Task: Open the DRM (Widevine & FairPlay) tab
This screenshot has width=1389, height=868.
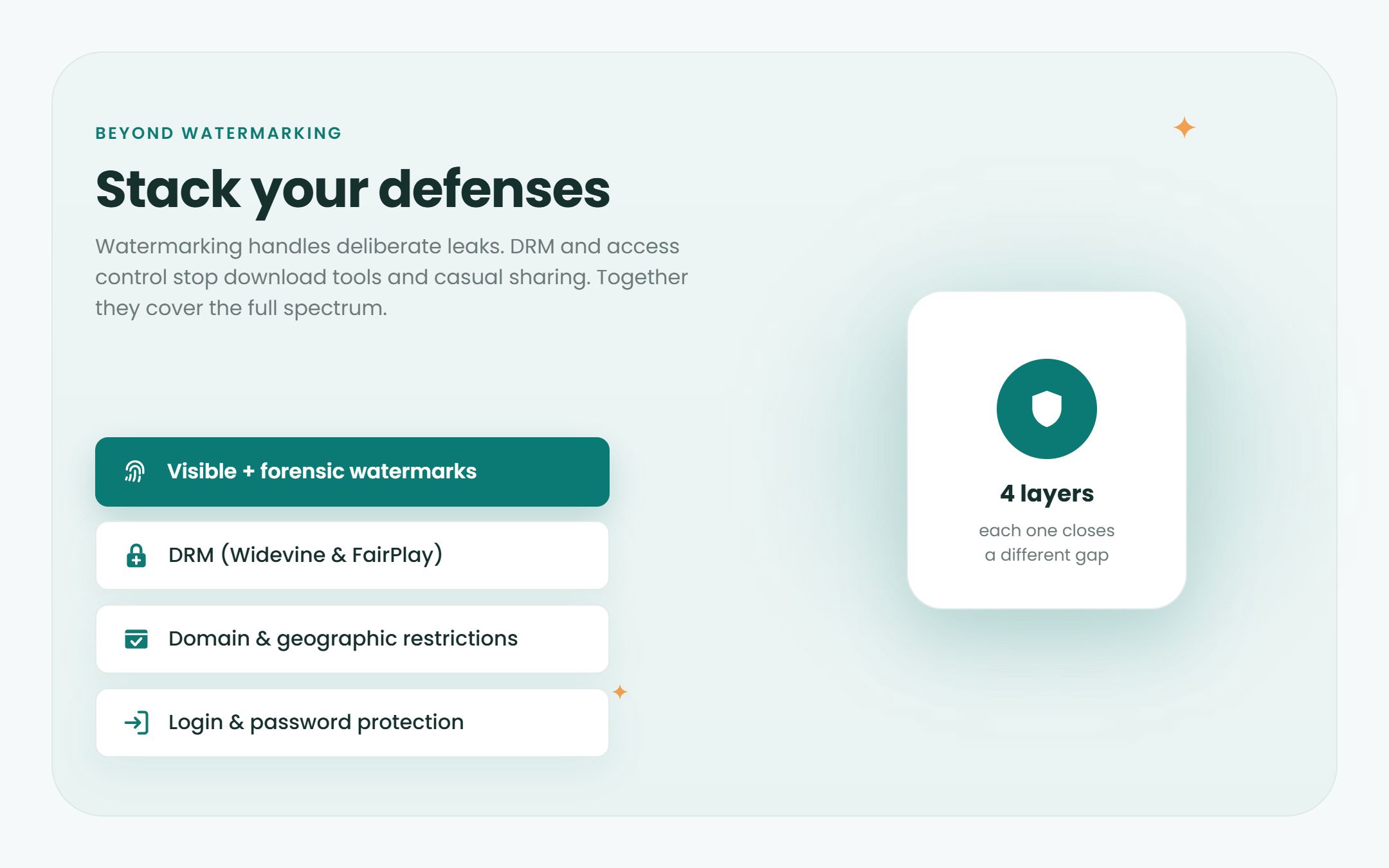Action: point(352,556)
